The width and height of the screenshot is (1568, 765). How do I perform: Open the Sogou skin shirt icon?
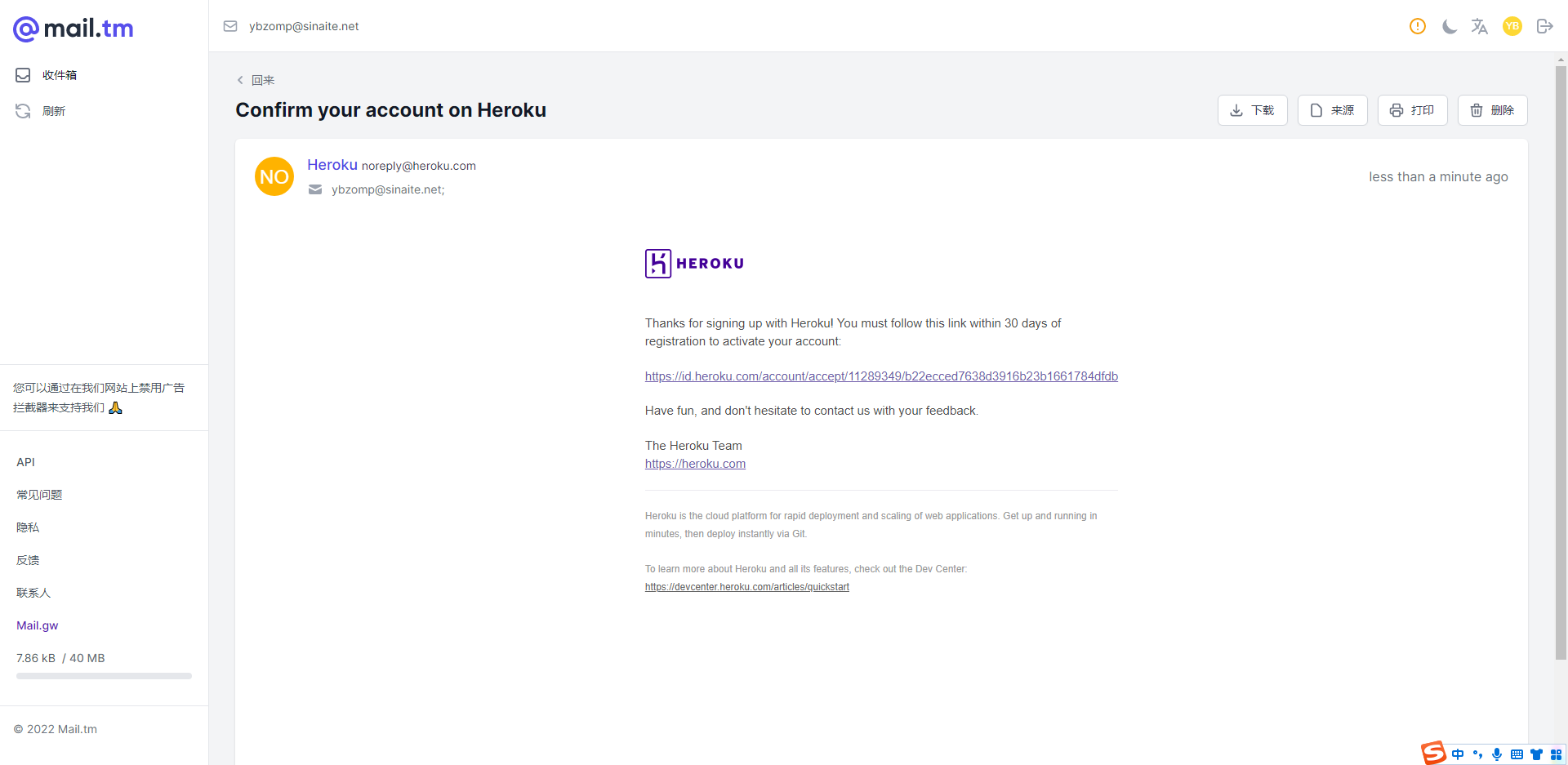(x=1536, y=754)
